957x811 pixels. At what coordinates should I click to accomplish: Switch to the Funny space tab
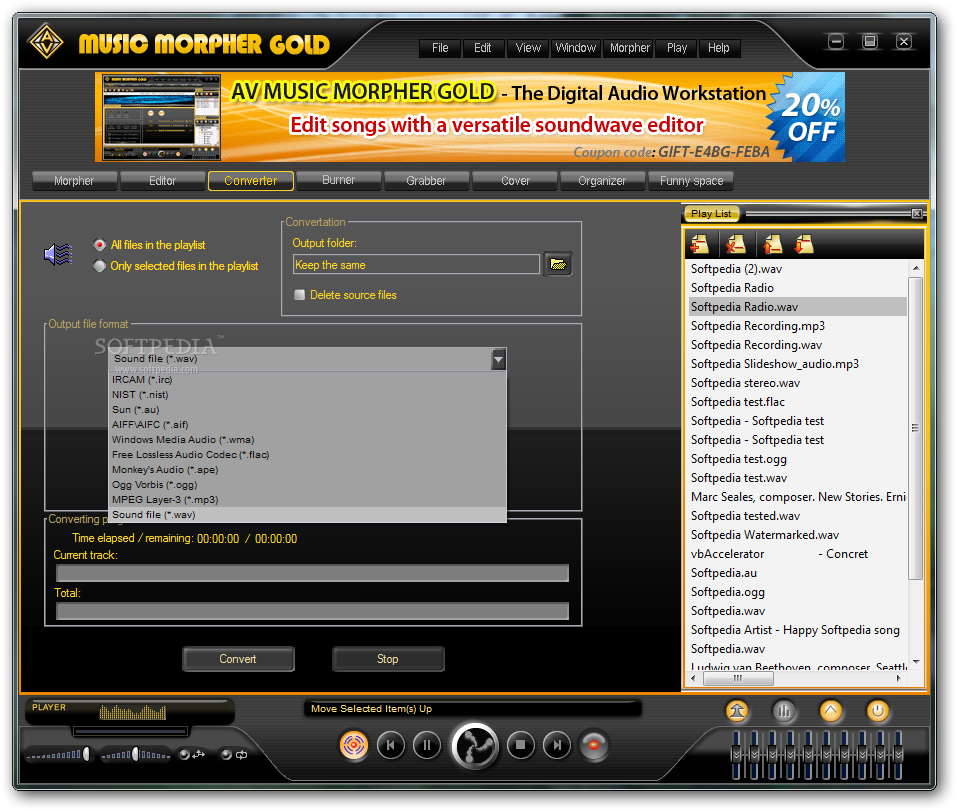coord(691,181)
